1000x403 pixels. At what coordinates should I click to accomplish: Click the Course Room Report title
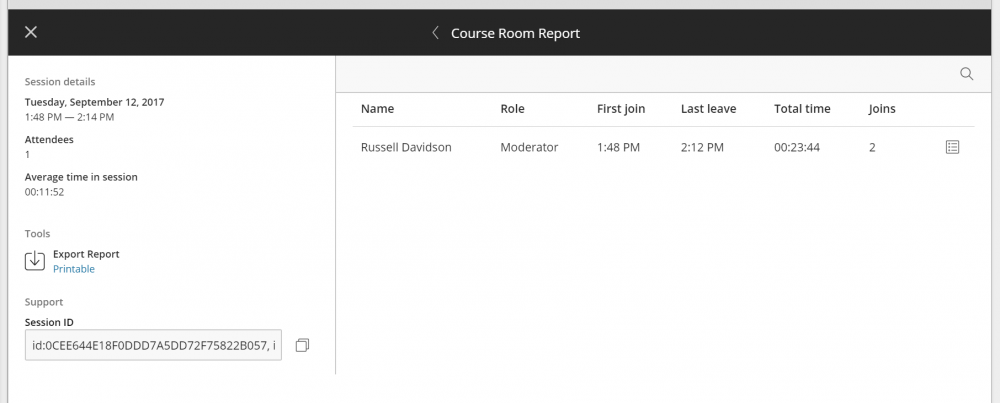(x=515, y=33)
